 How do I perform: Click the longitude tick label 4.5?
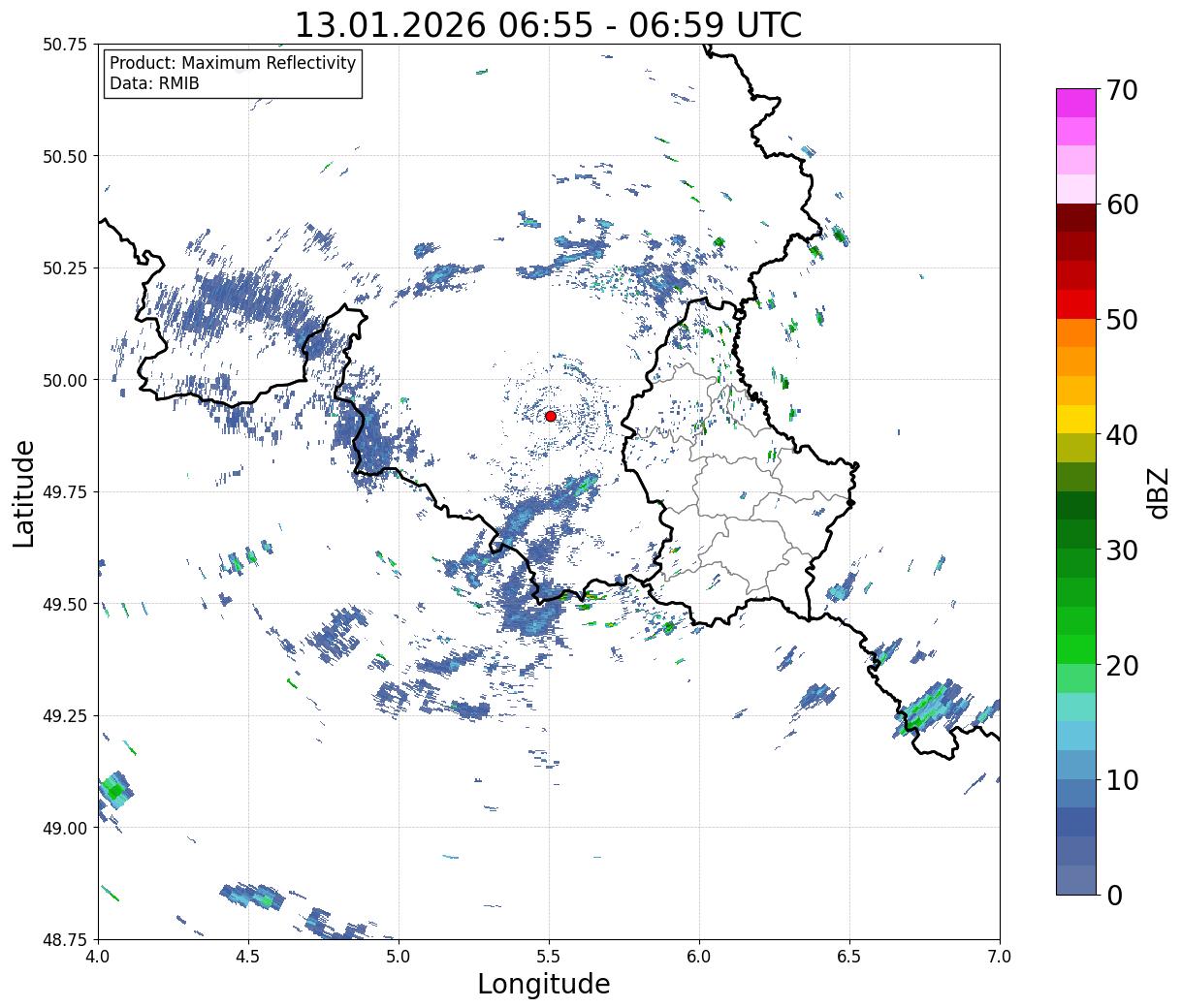248,957
